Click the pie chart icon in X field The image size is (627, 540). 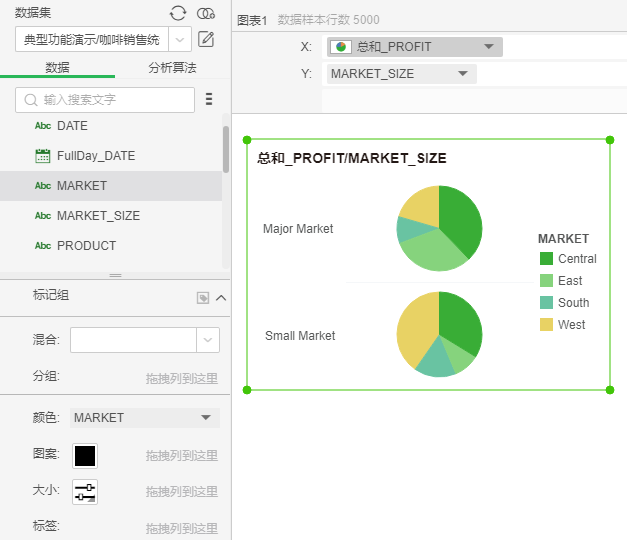341,47
